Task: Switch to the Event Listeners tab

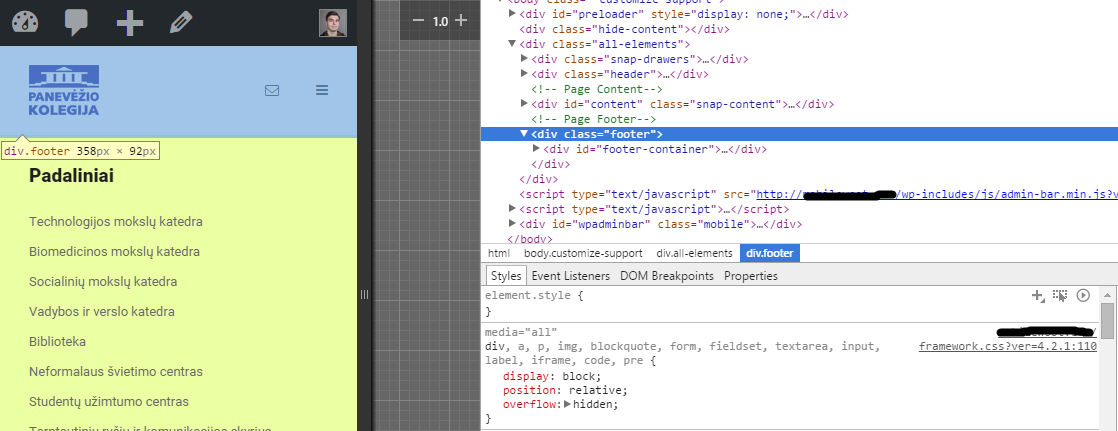Action: coord(570,275)
